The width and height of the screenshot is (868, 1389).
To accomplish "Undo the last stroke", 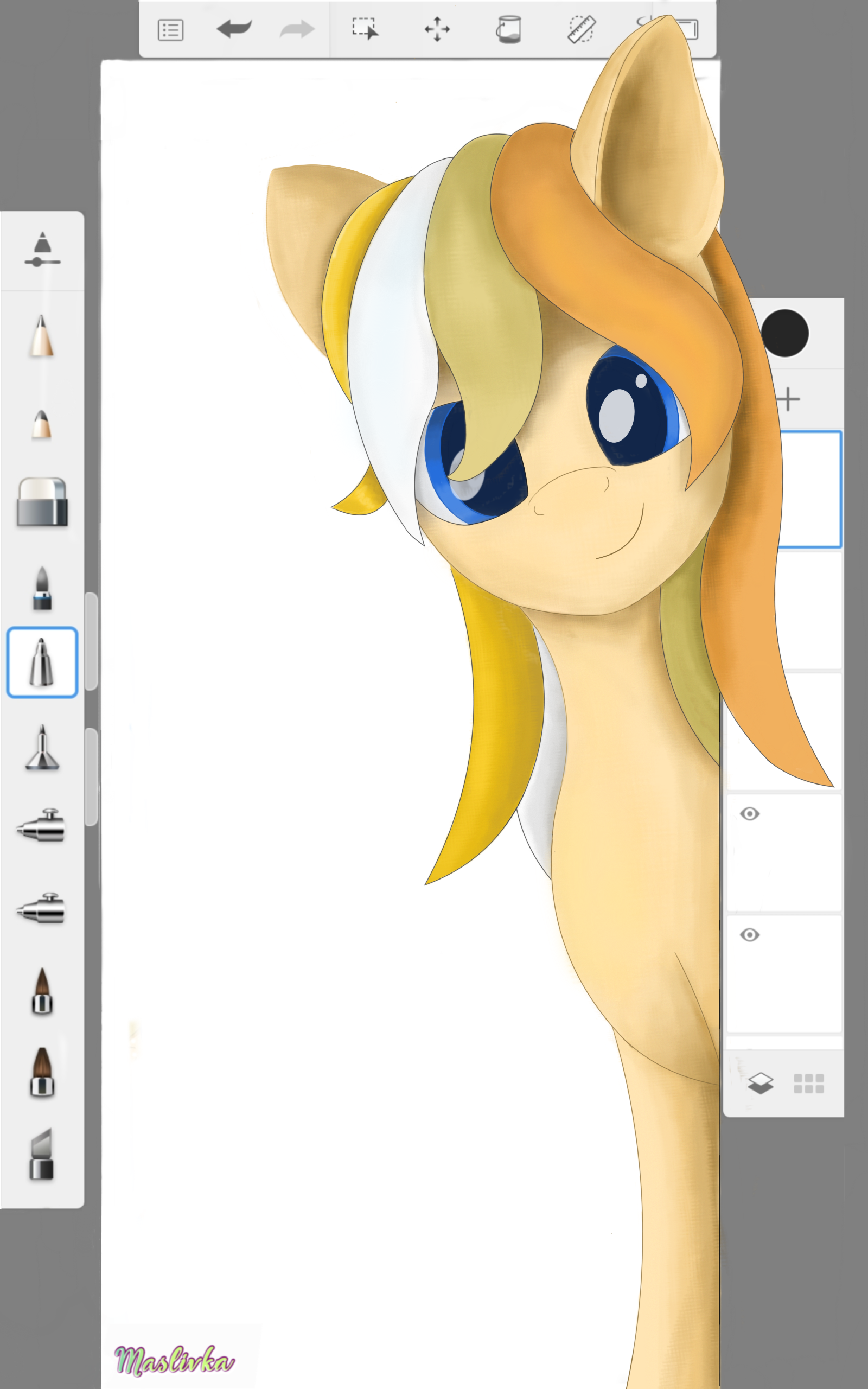I will pos(234,29).
